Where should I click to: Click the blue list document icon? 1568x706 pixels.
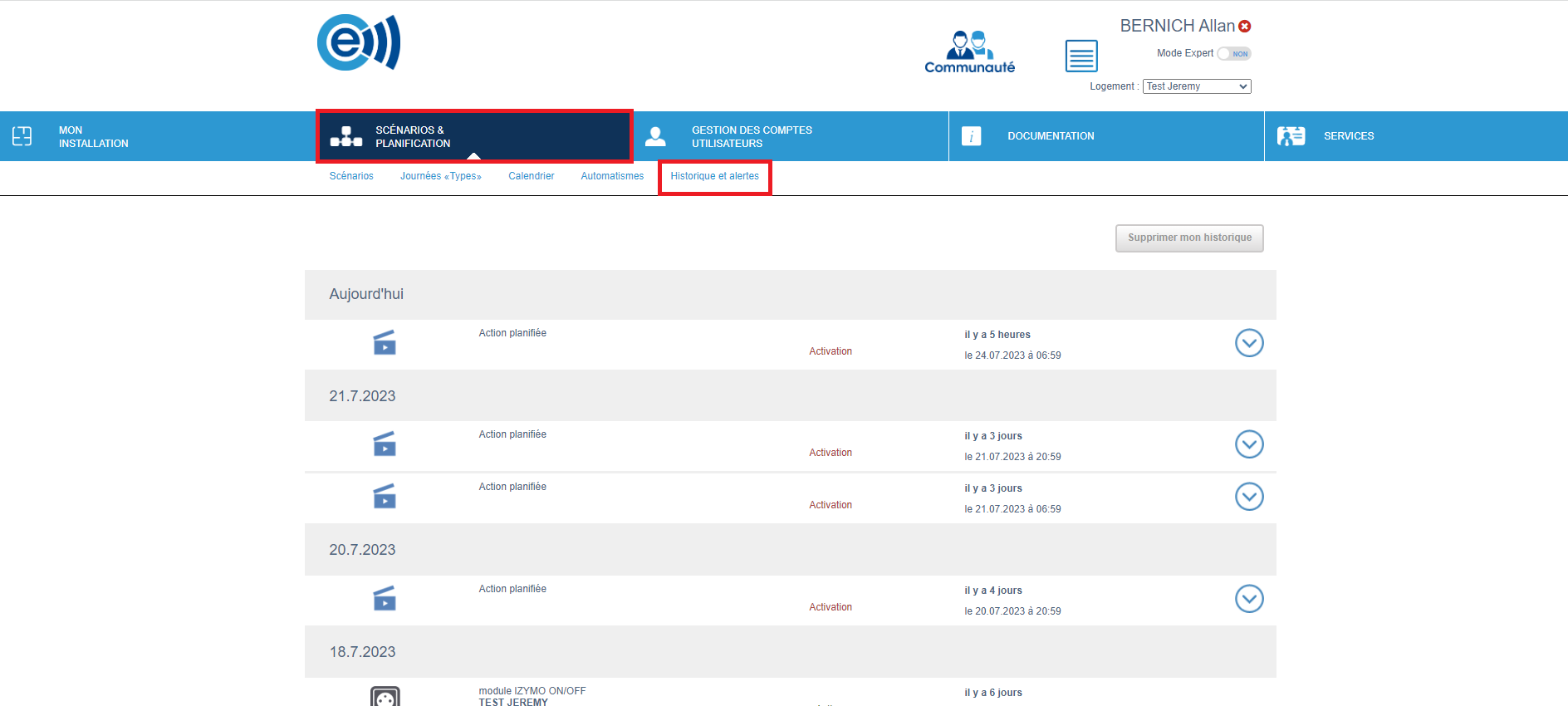[x=1081, y=56]
